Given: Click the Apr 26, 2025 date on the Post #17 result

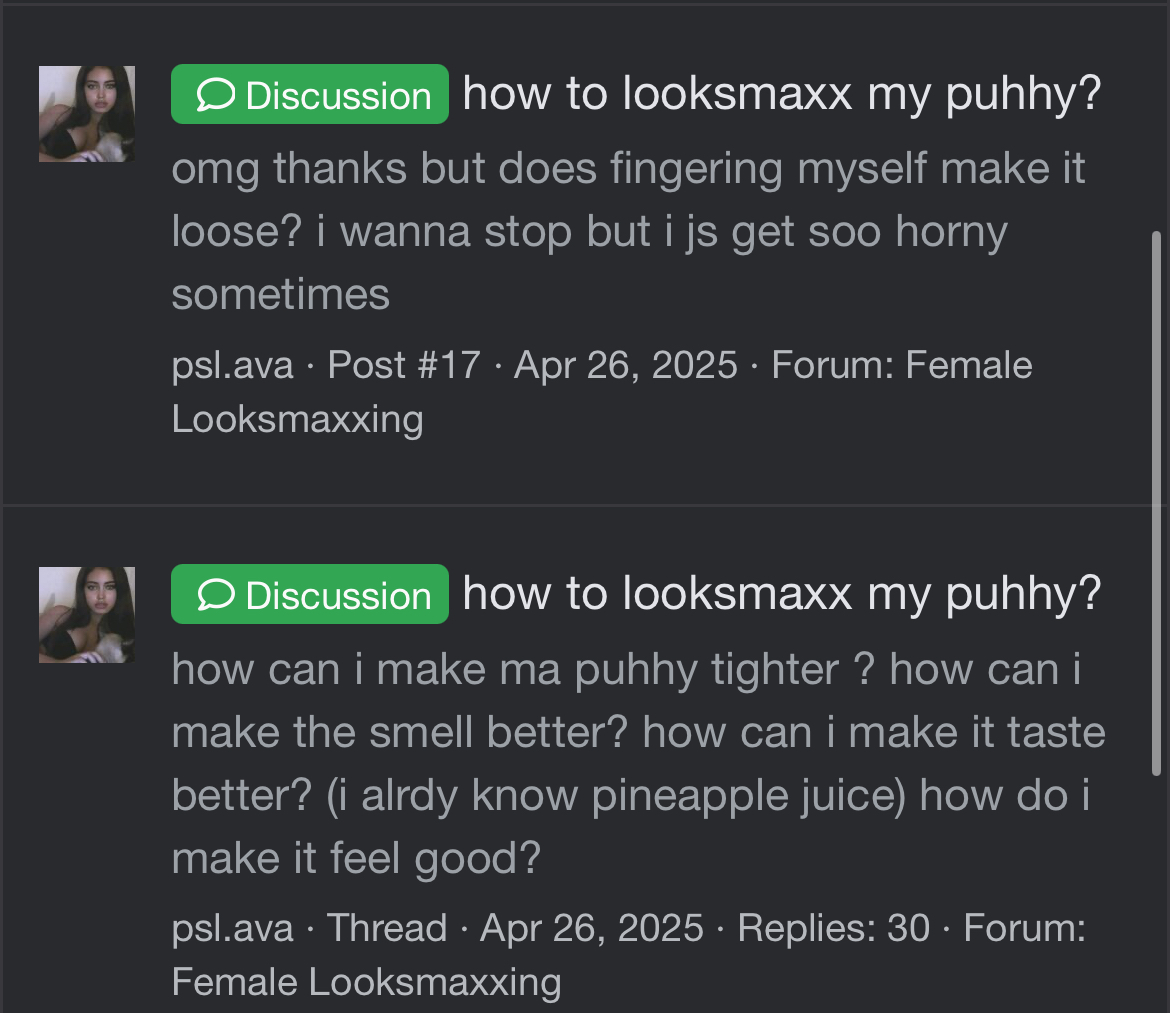Looking at the screenshot, I should click(x=625, y=365).
